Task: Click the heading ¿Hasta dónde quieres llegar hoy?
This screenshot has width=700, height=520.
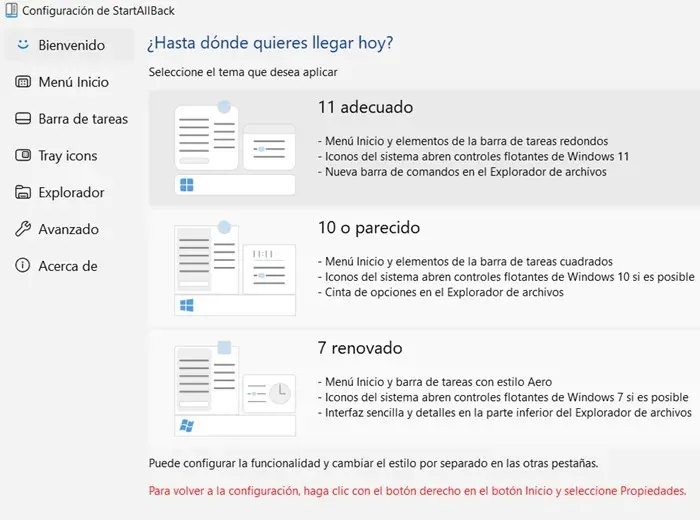Action: [270, 43]
